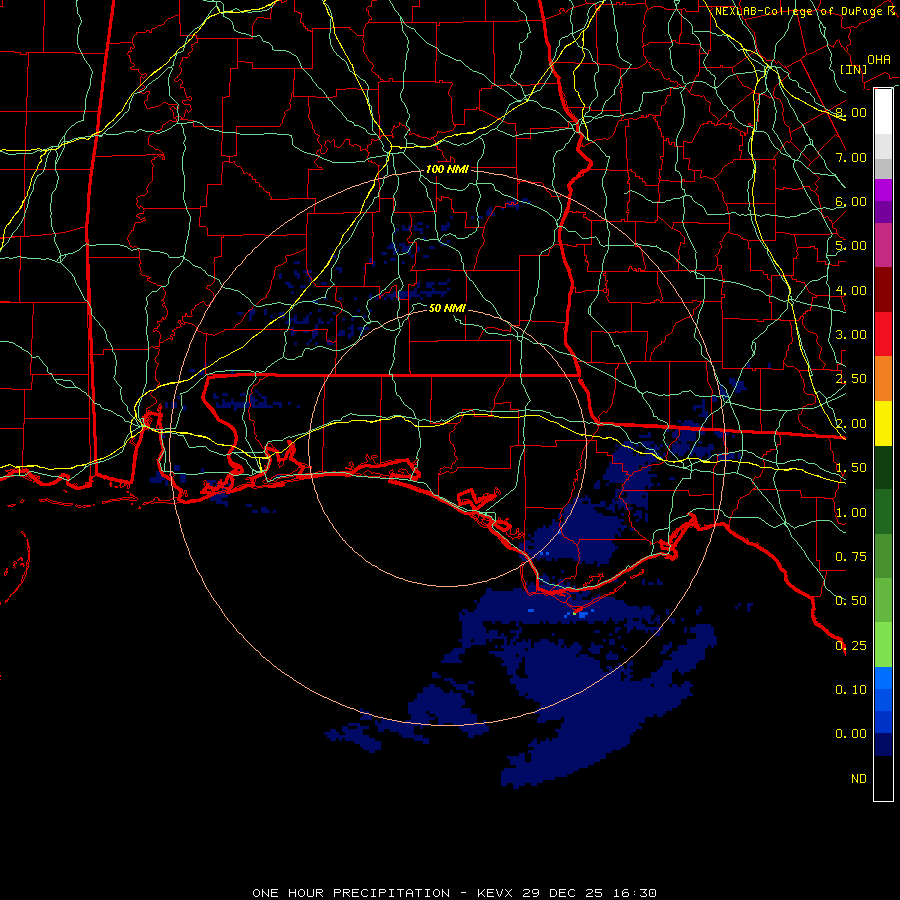
Task: Pick the bright red swatch beside 3.00
Action: coord(883,334)
